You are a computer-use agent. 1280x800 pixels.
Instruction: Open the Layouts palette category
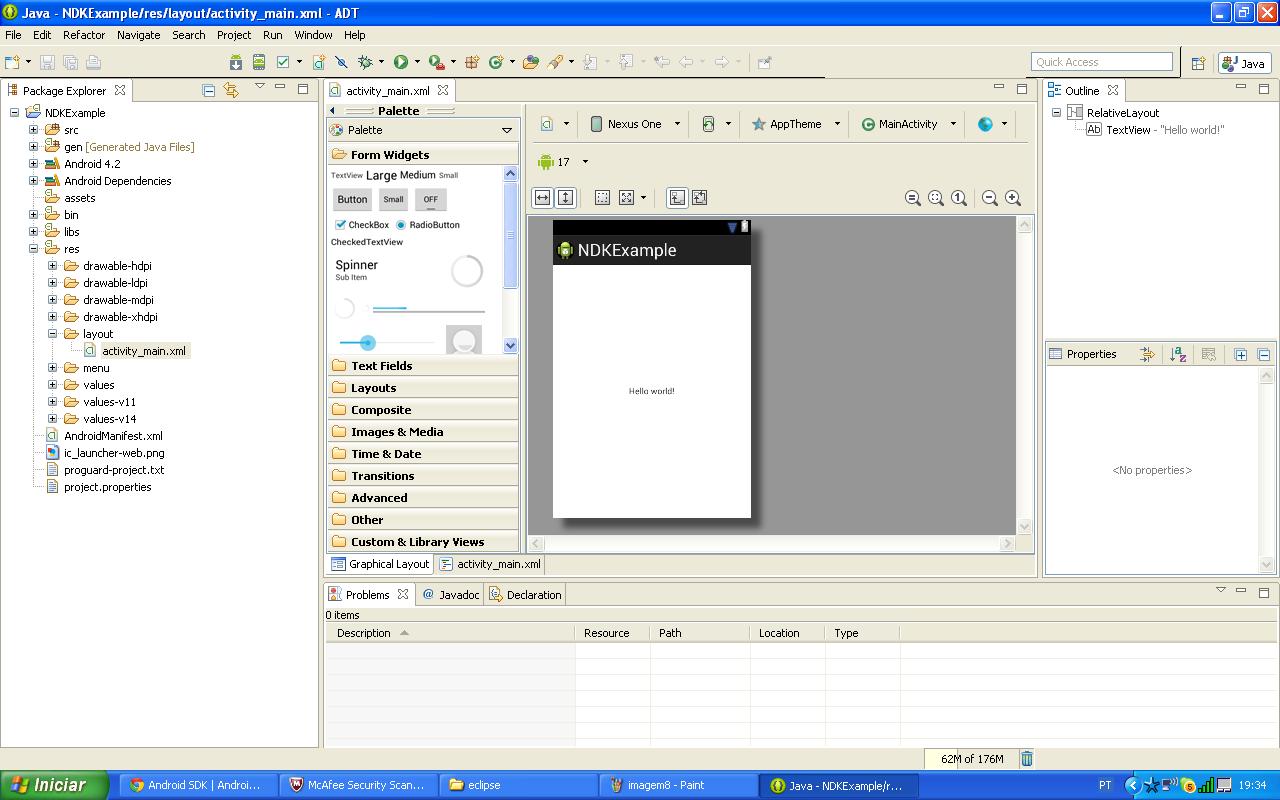423,388
